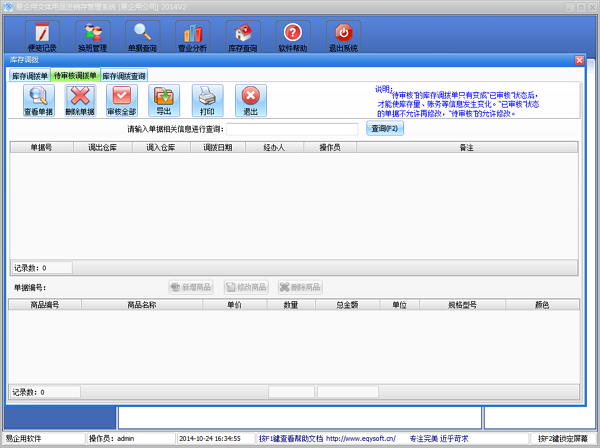Click 单据编号 label above product table
This screenshot has height=448, width=600.
point(30,288)
